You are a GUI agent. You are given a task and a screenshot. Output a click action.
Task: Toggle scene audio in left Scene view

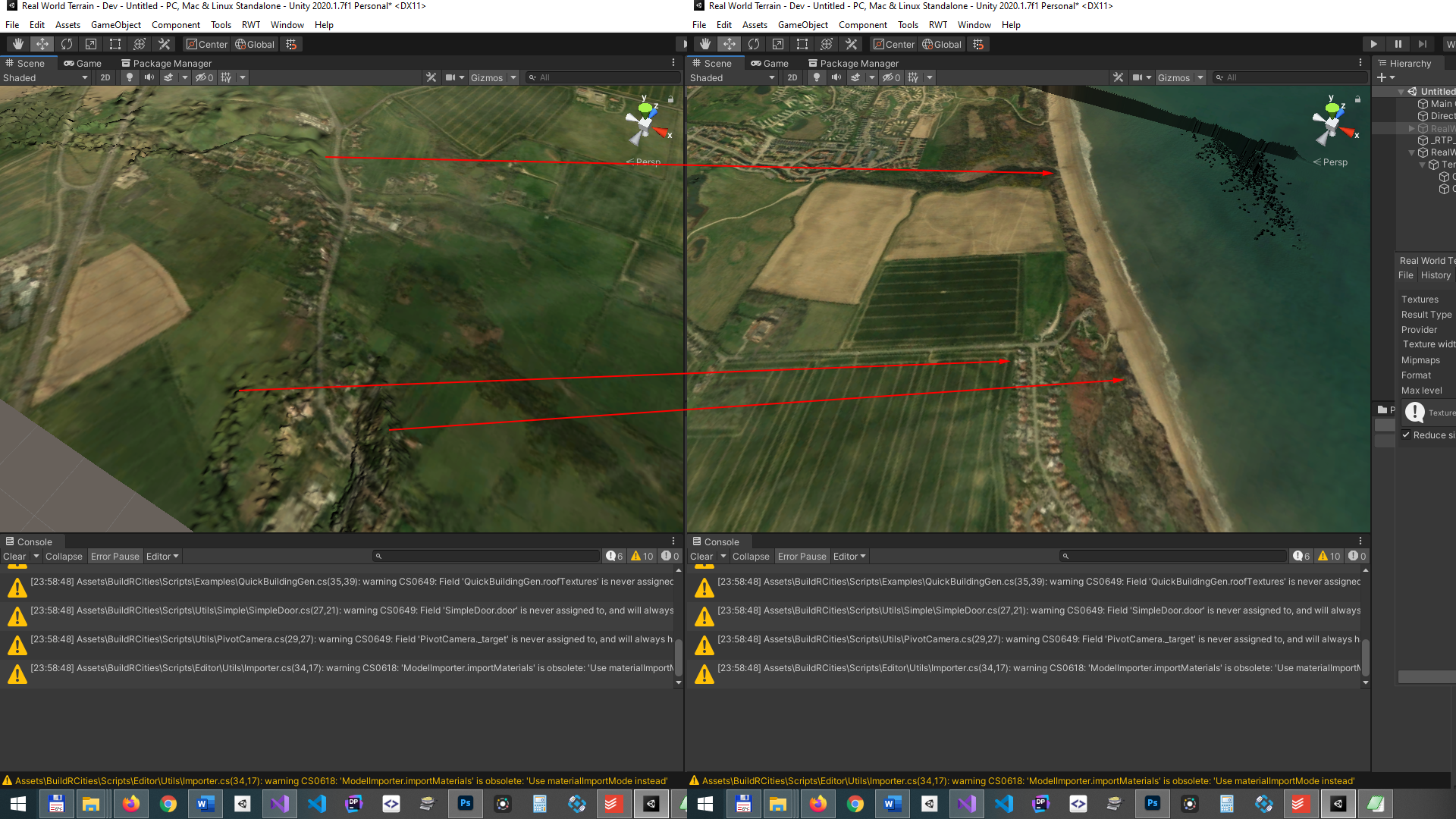(x=149, y=77)
